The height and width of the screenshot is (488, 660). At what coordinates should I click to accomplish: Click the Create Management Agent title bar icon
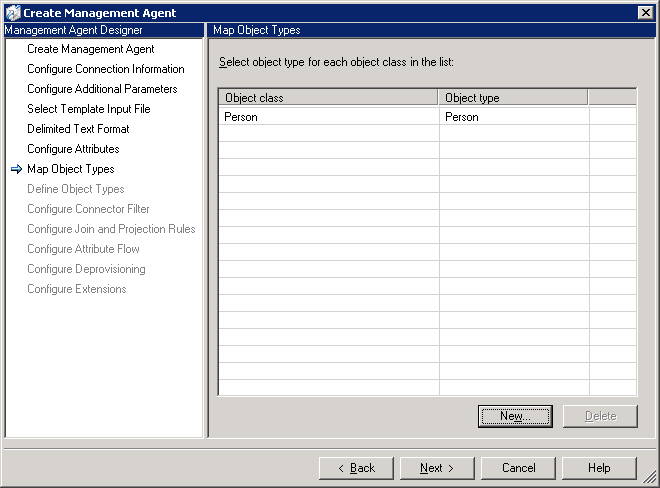[x=13, y=13]
